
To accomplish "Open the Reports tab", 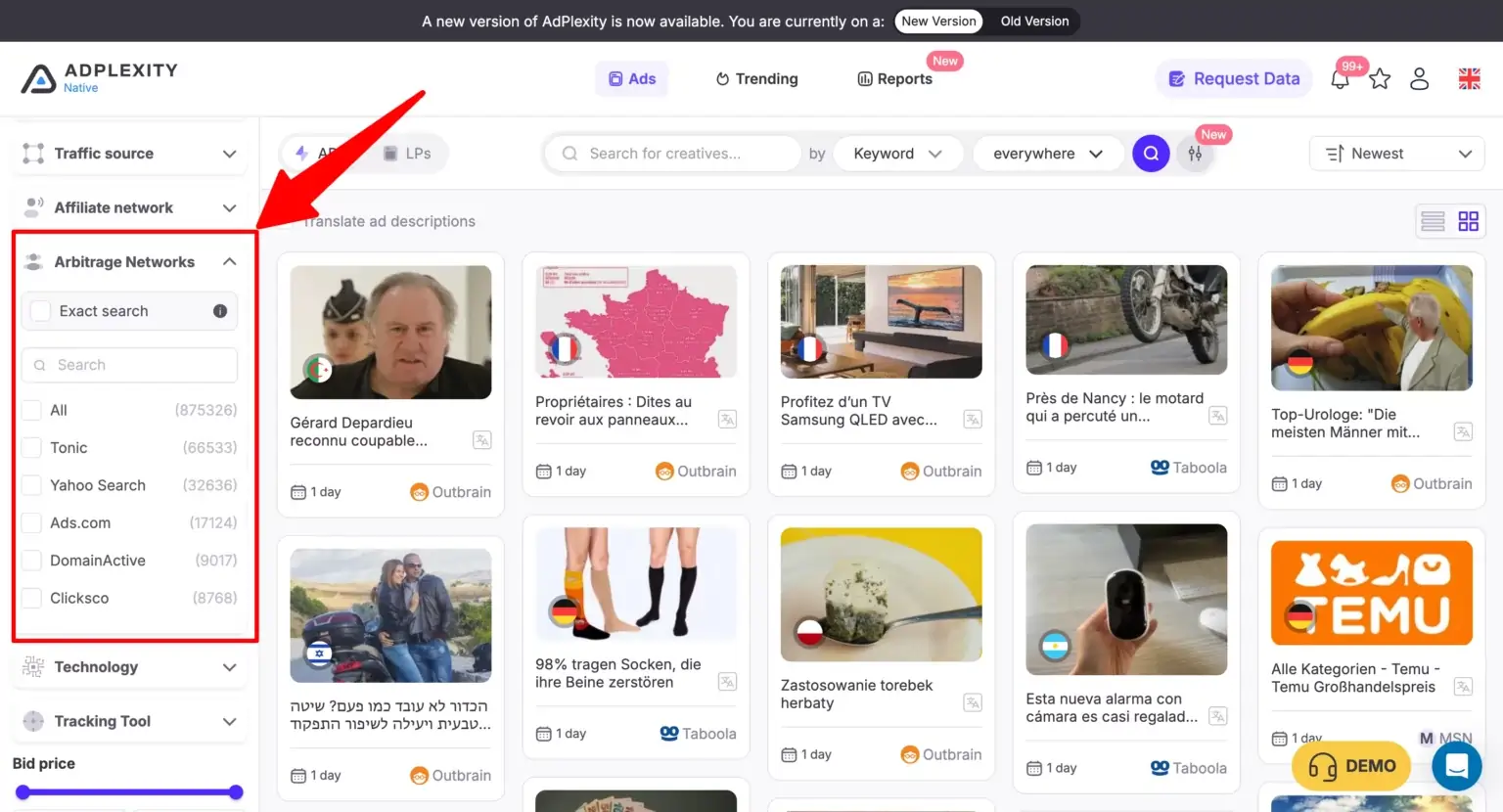I will tap(894, 79).
